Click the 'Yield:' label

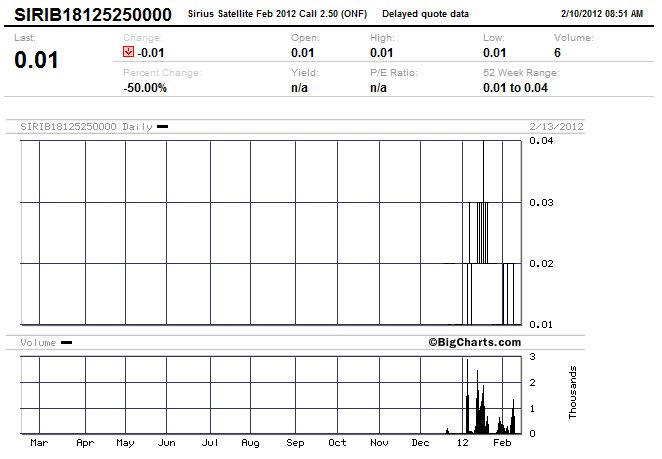pos(304,73)
